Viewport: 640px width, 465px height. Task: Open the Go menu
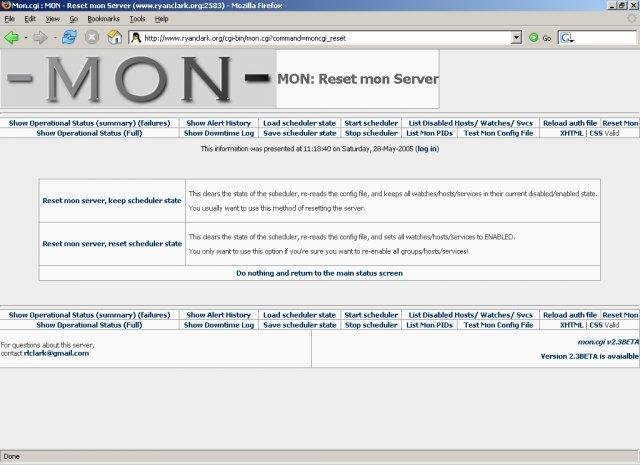[73, 19]
